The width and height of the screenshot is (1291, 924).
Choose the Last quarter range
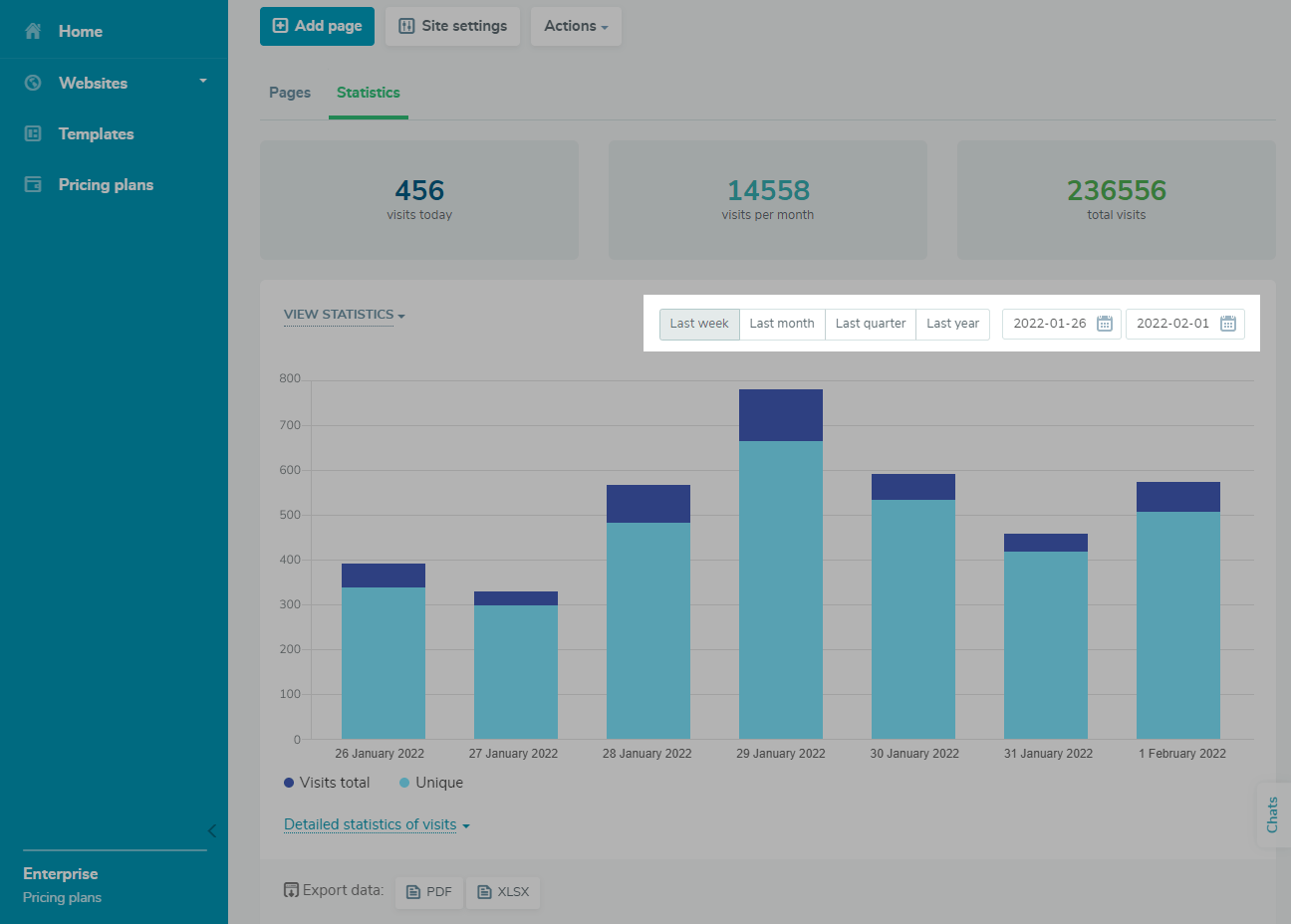point(871,324)
